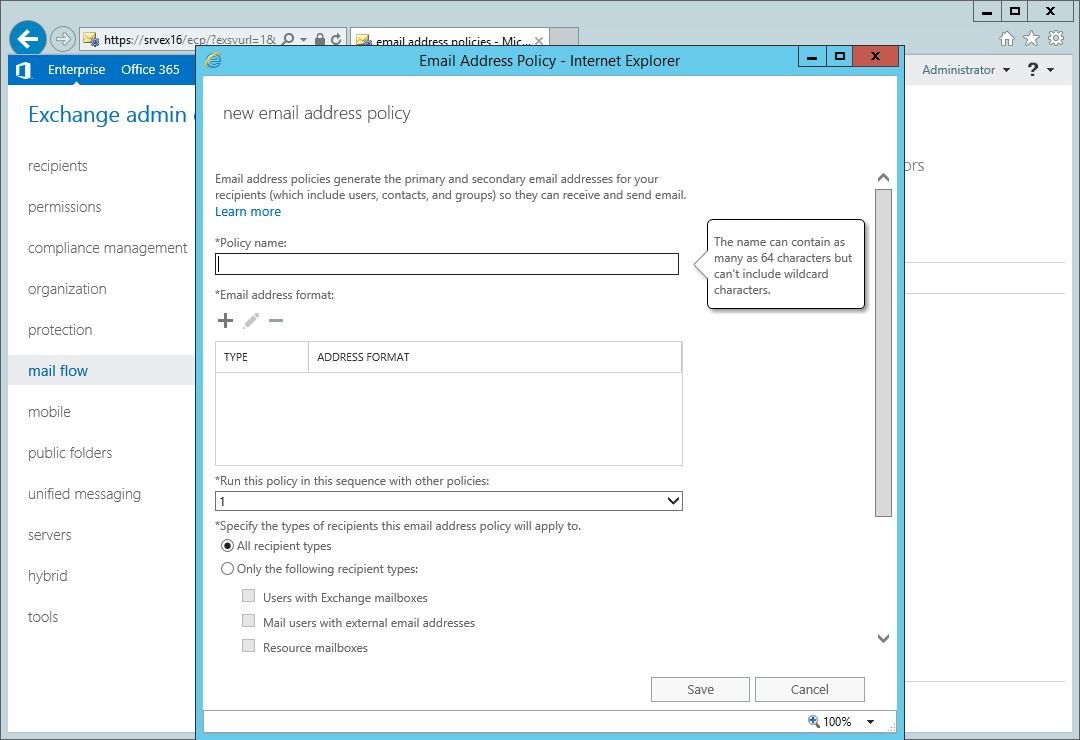Screen dimensions: 1080x740
Task: Select the All recipient types radio button
Action: pos(227,546)
